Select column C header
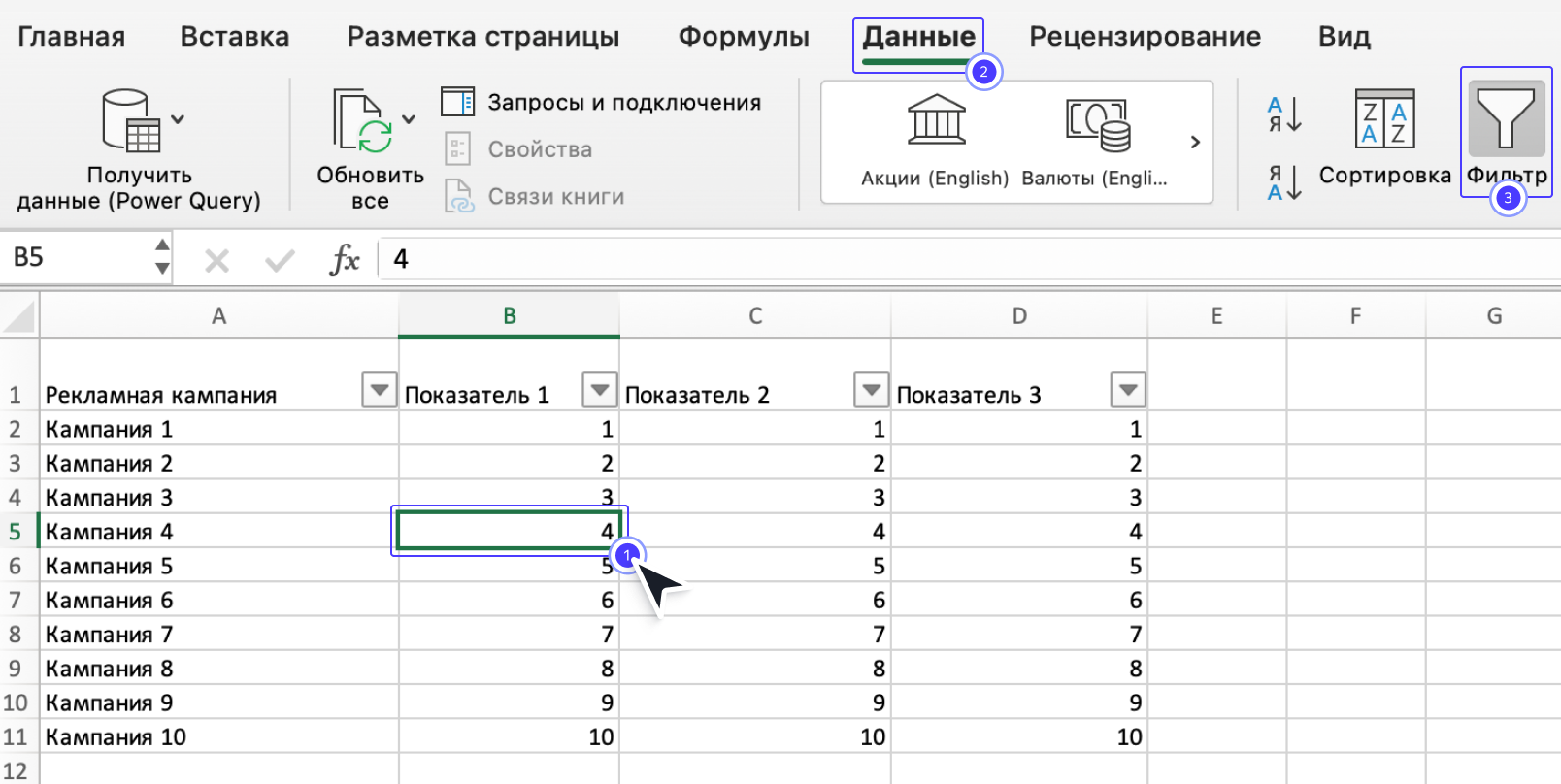The width and height of the screenshot is (1561, 784). pos(755,316)
